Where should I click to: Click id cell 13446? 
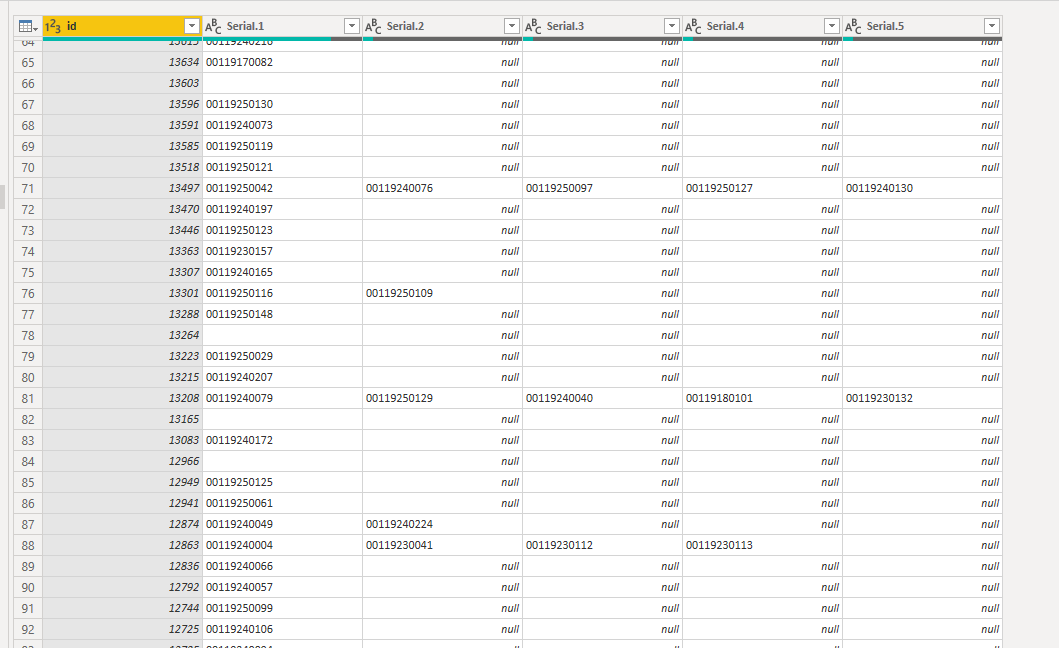[122, 230]
